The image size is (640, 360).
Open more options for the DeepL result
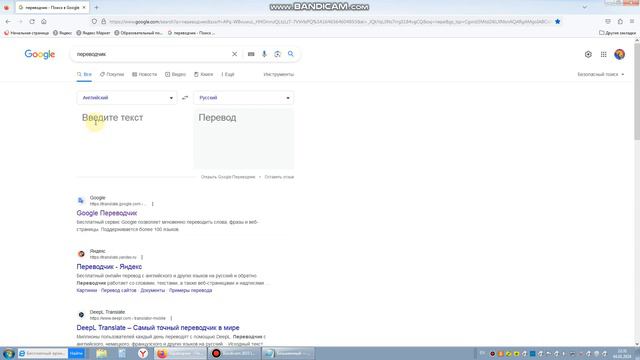171,318
